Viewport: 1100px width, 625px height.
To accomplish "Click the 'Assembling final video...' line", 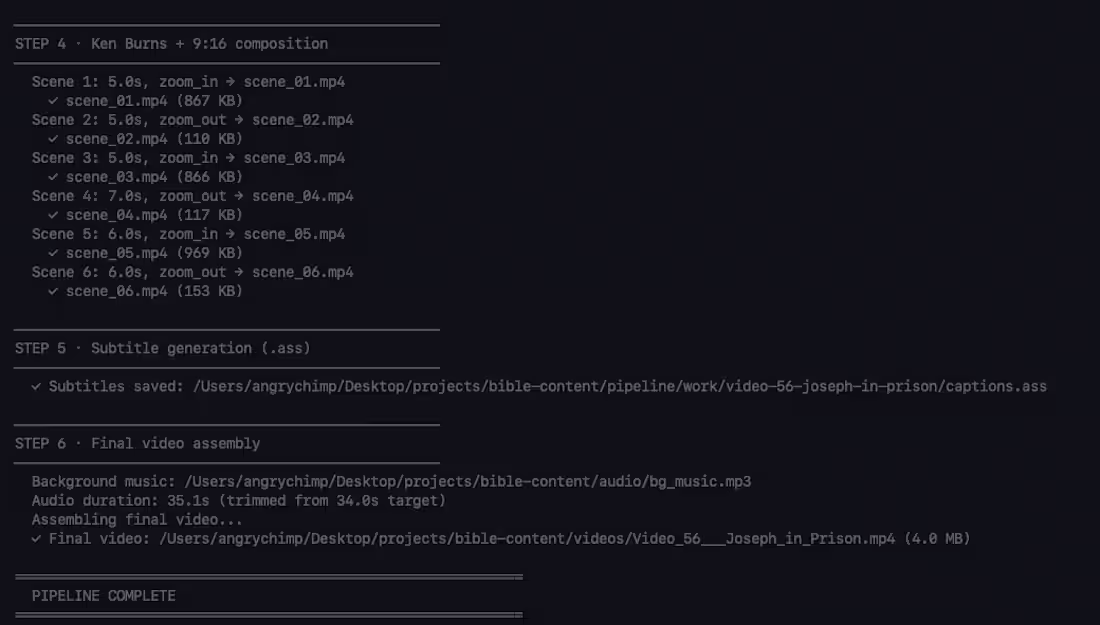I will [x=137, y=520].
